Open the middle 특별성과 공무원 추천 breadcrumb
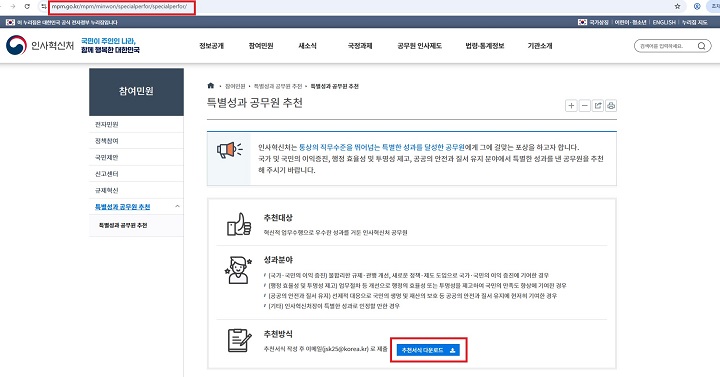 pyautogui.click(x=278, y=86)
